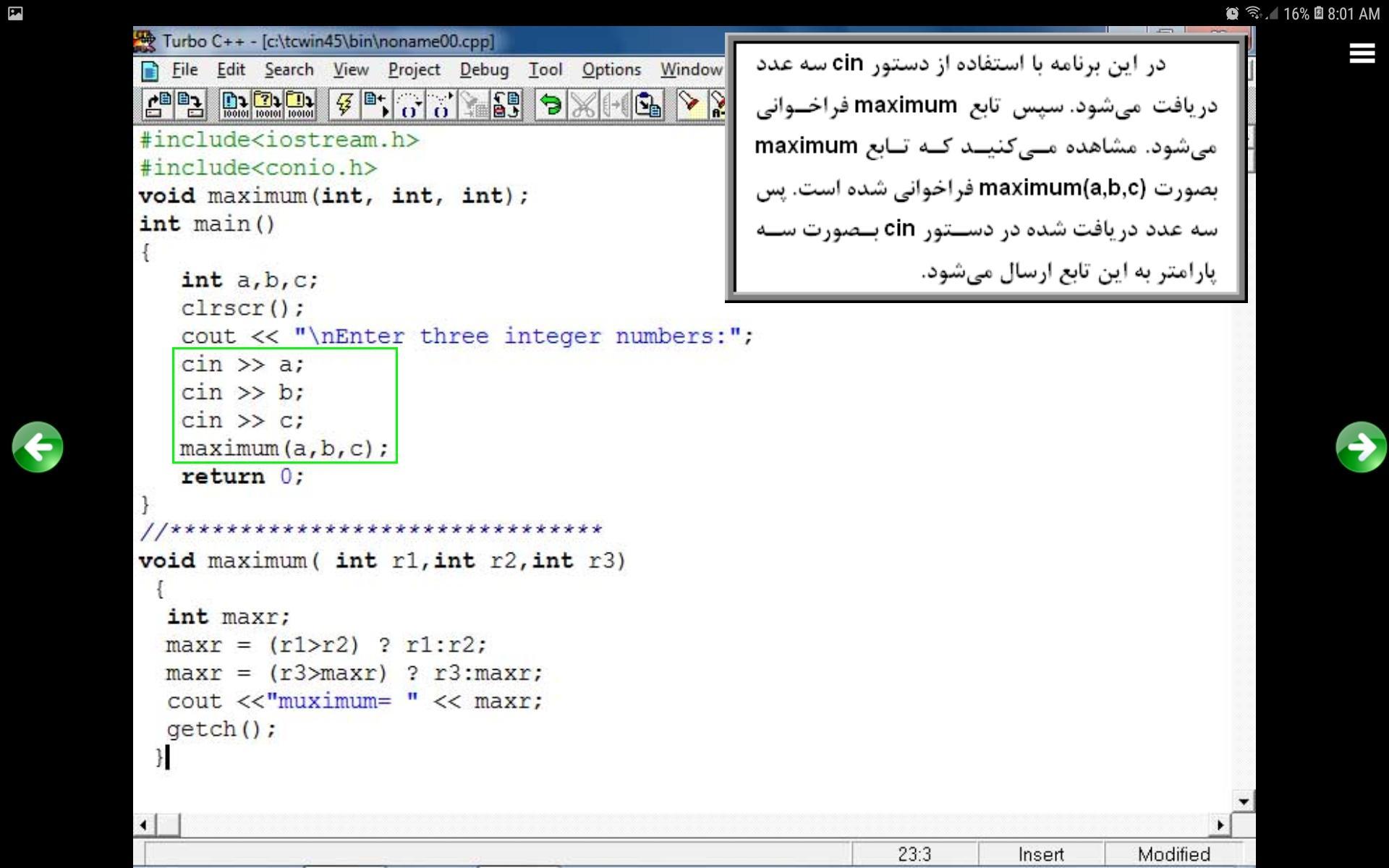Screen dimensions: 1389x868
Task: Click the 'cin >> c;' code line
Action: pos(242,421)
